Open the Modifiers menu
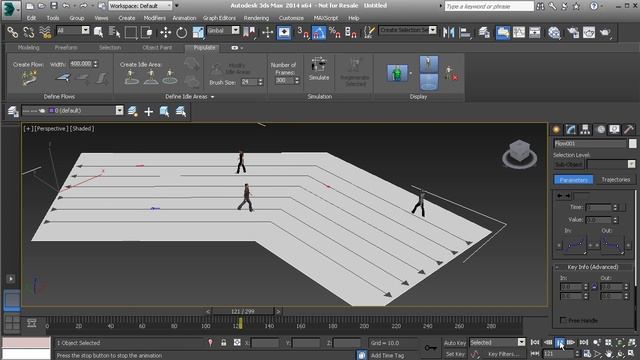 (x=155, y=18)
